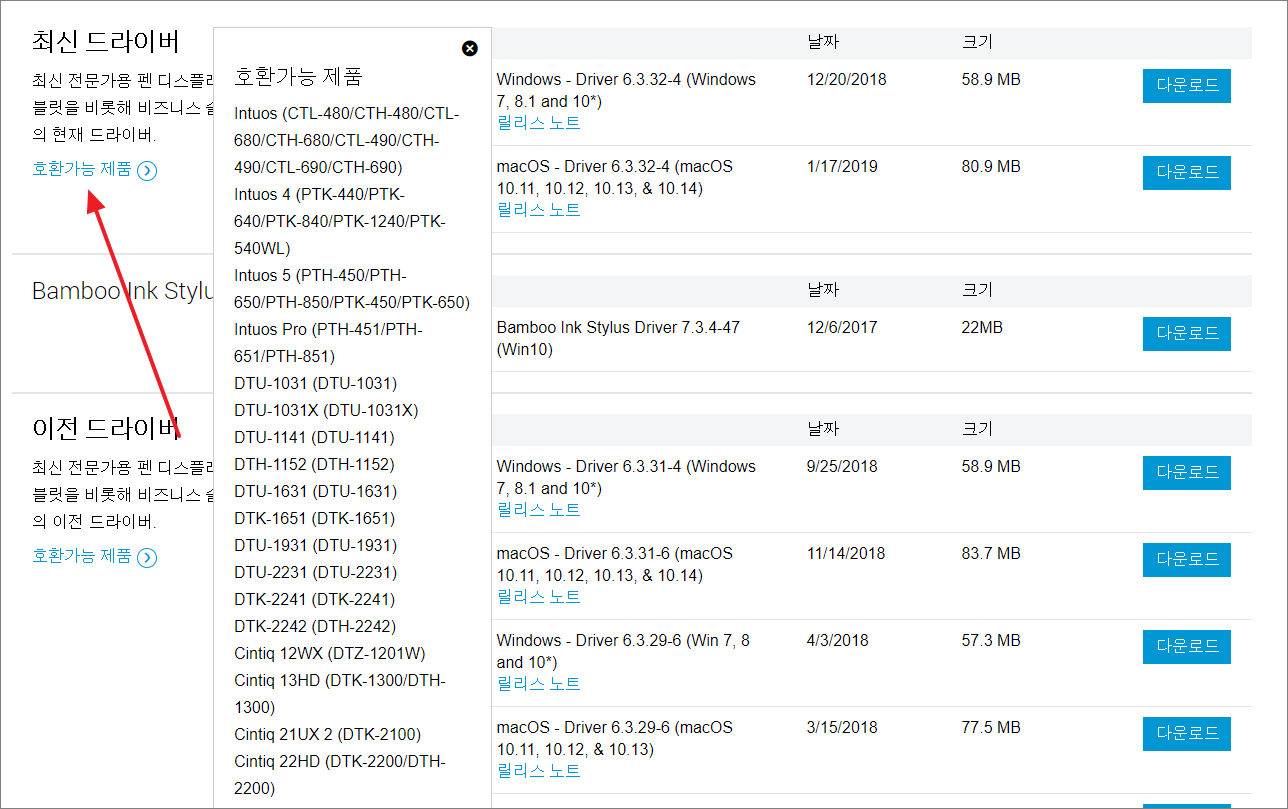Click the date 1/17/2019

click(843, 167)
